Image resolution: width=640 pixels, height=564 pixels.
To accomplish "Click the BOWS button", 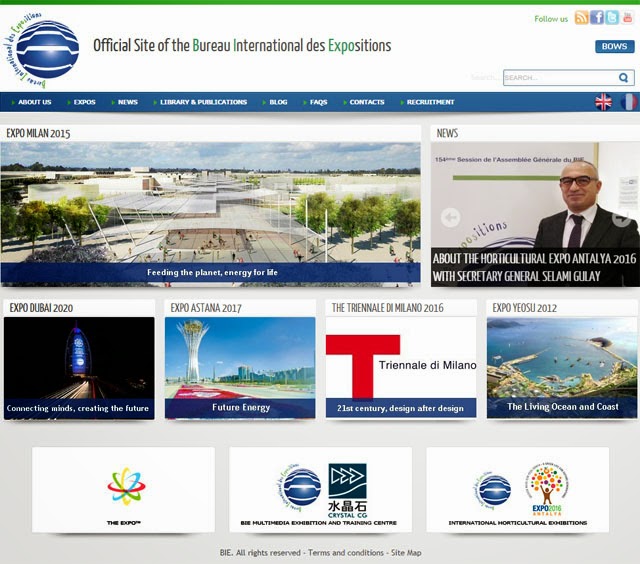I will point(614,46).
